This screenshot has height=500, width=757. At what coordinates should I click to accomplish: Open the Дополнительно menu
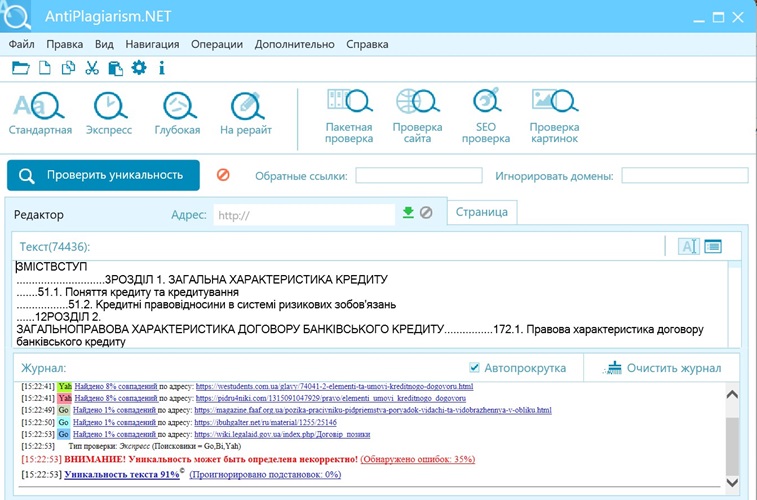294,44
